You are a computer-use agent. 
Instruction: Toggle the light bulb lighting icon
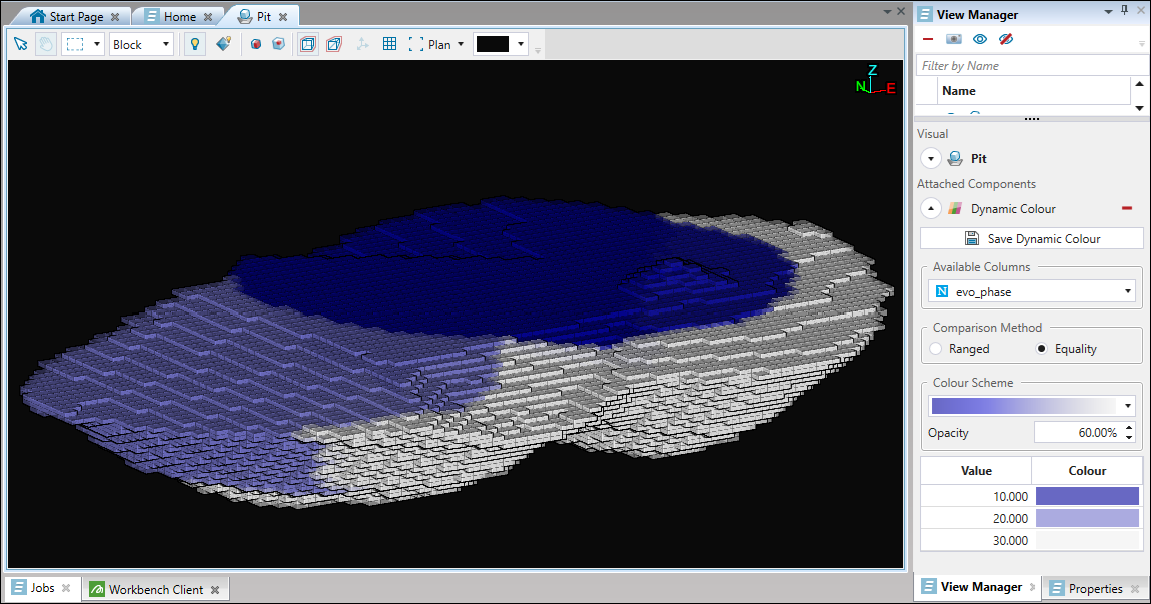195,45
